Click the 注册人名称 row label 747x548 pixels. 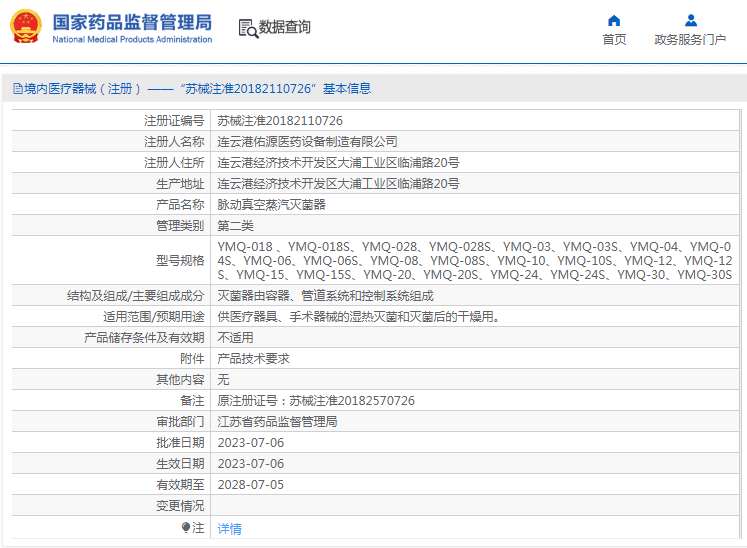click(x=174, y=142)
